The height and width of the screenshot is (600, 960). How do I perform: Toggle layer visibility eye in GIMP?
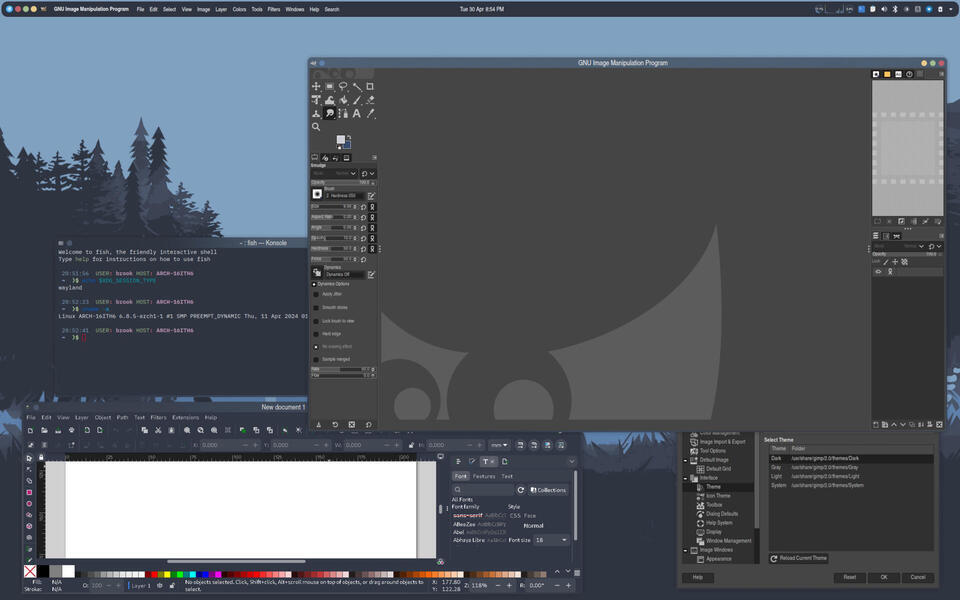(878, 272)
